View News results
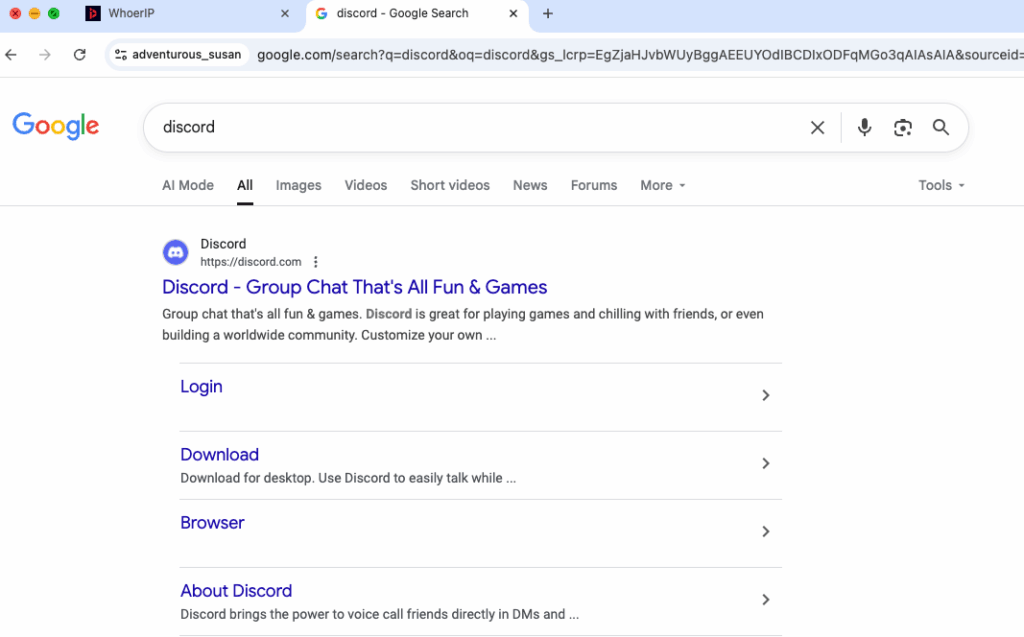Viewport: 1024px width, 637px height. [x=530, y=186]
